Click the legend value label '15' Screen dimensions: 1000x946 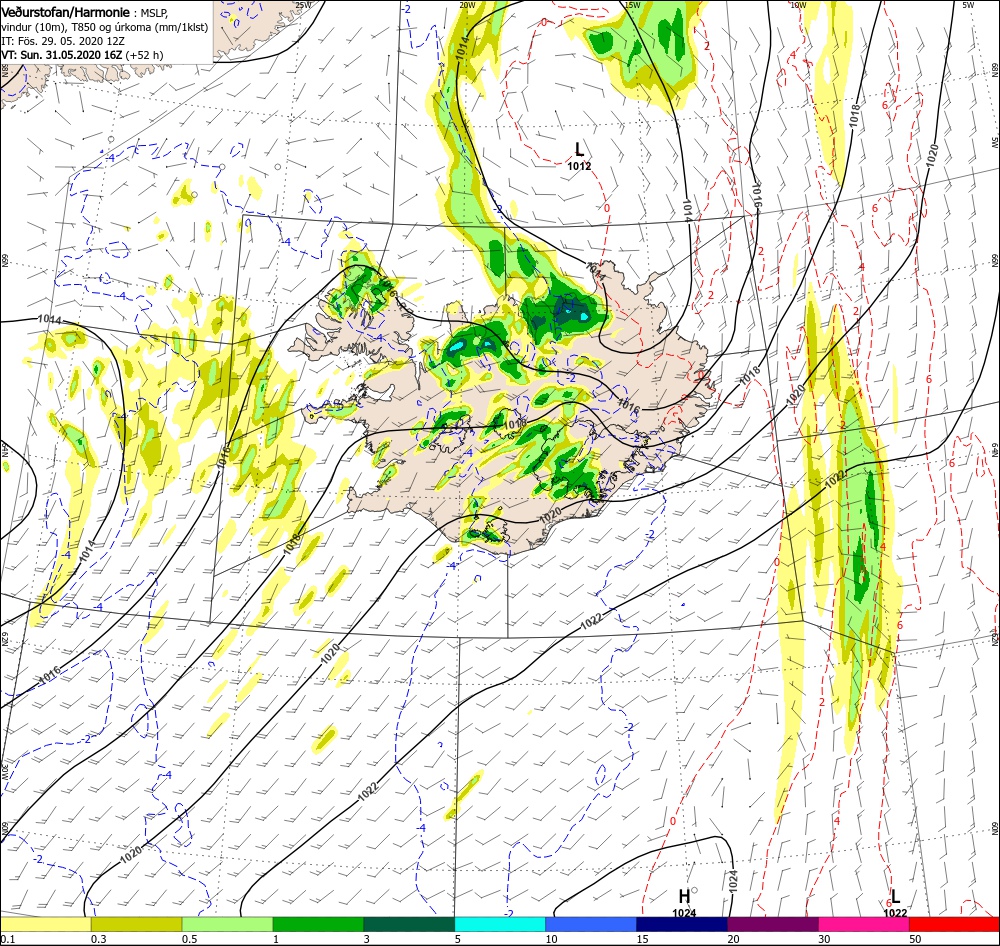[x=642, y=939]
